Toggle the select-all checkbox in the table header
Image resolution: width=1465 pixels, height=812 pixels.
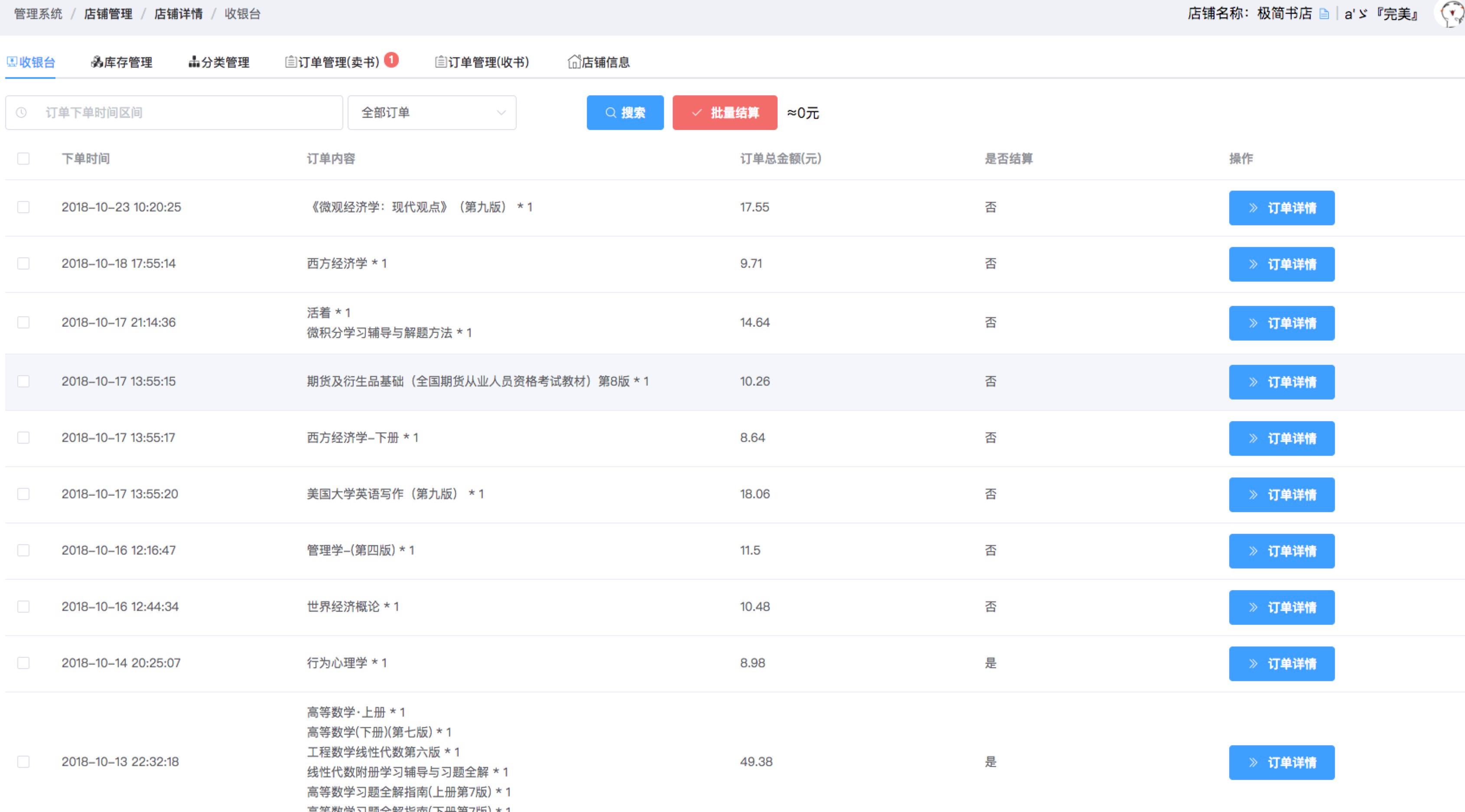coord(23,159)
